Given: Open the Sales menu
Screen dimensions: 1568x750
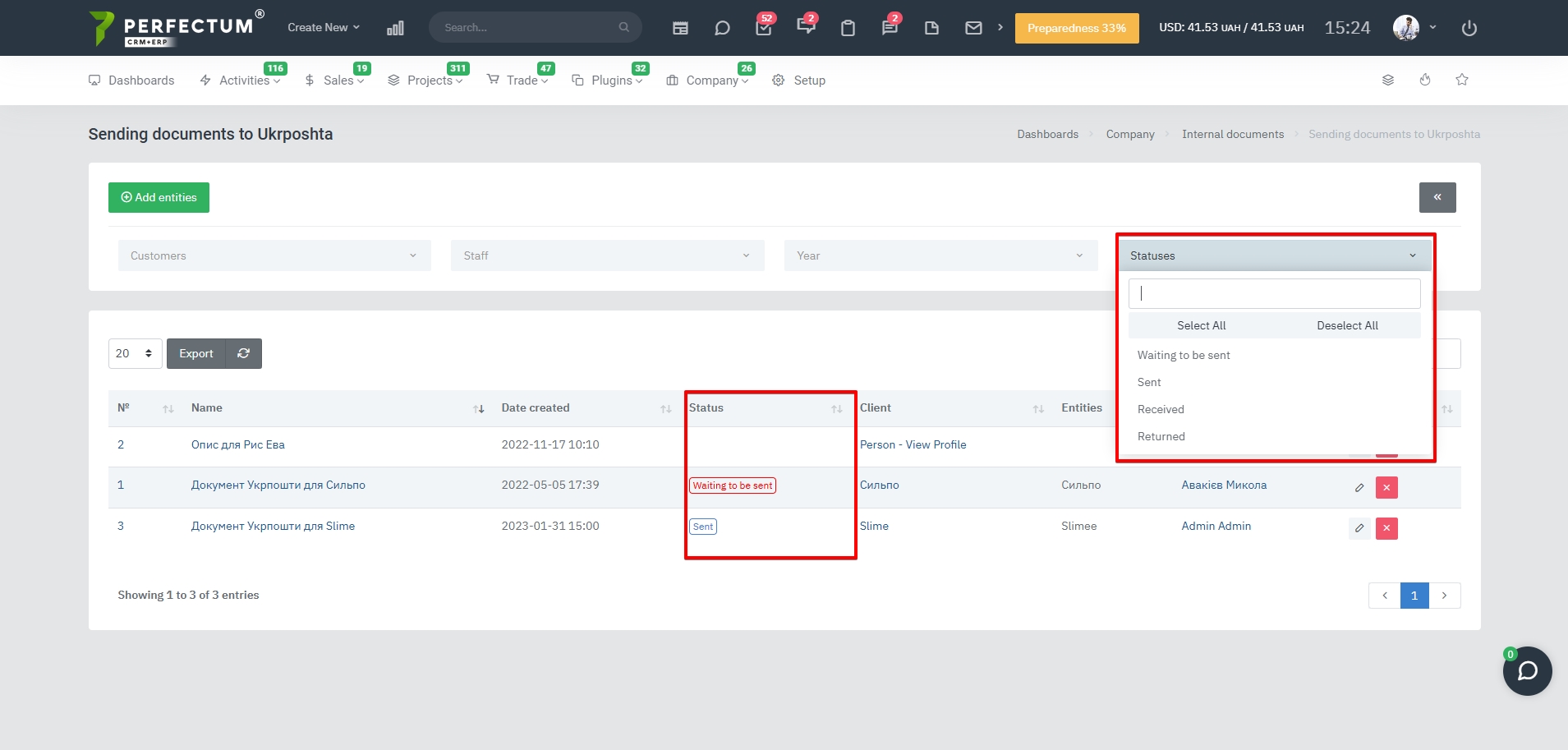Looking at the screenshot, I should point(334,81).
